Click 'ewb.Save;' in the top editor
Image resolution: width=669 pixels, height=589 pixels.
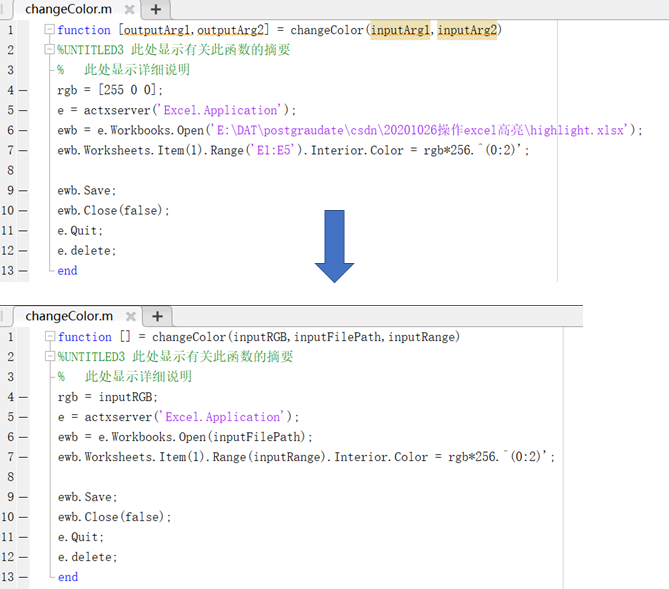pyautogui.click(x=87, y=190)
